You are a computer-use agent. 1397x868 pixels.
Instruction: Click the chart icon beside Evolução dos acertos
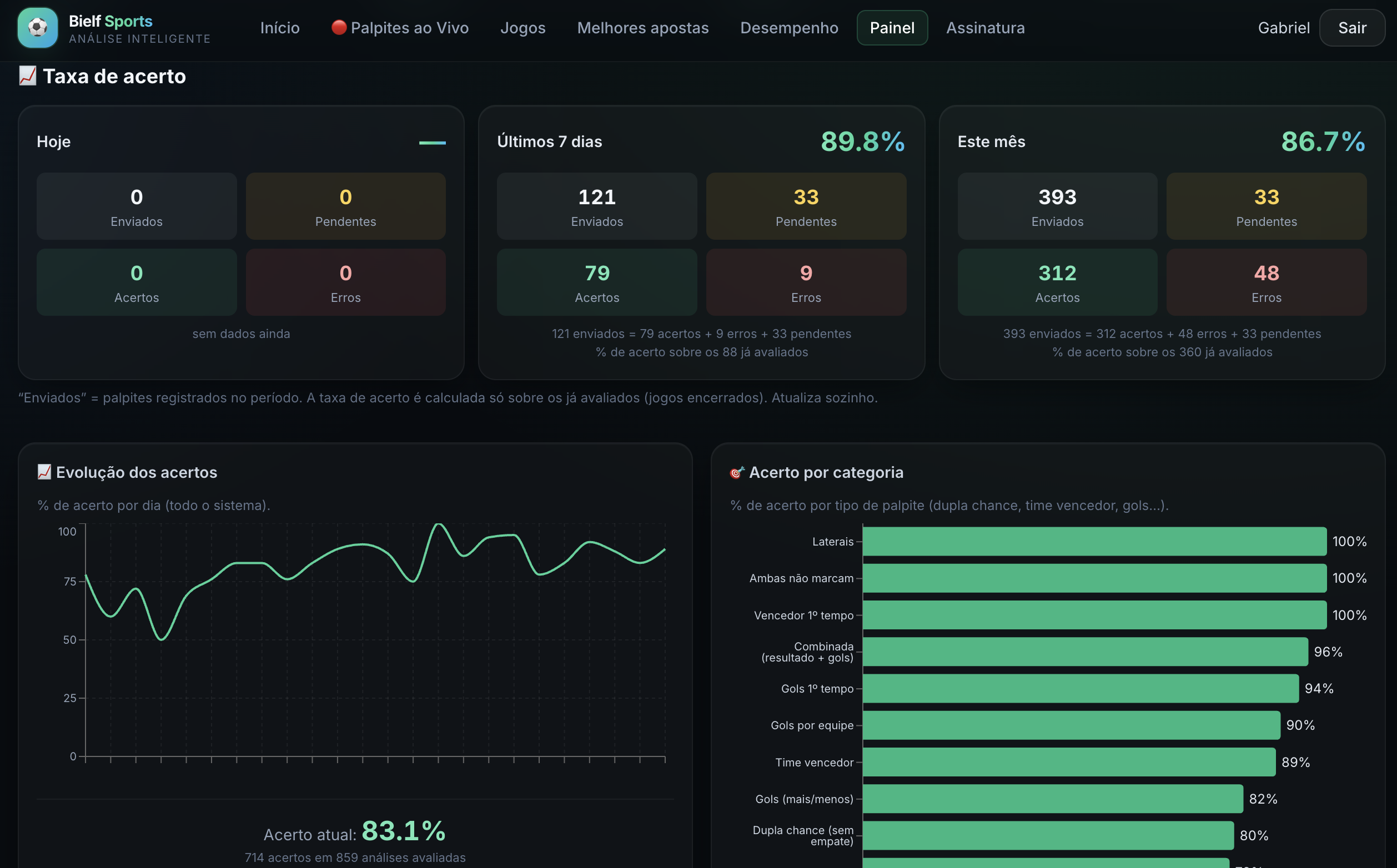click(x=44, y=472)
